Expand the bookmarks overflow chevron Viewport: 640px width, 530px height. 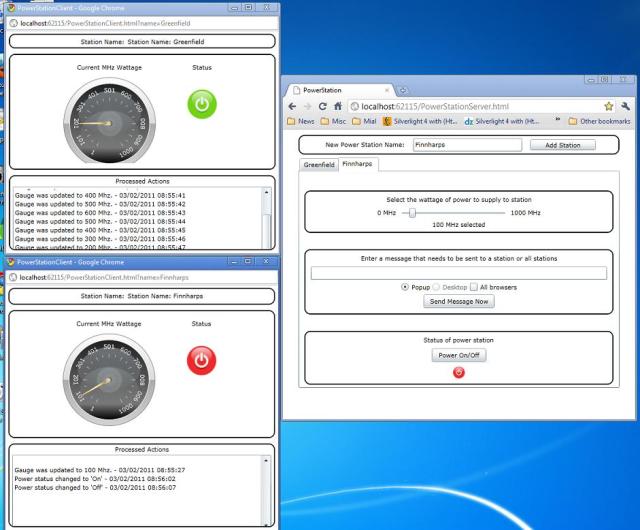click(558, 120)
